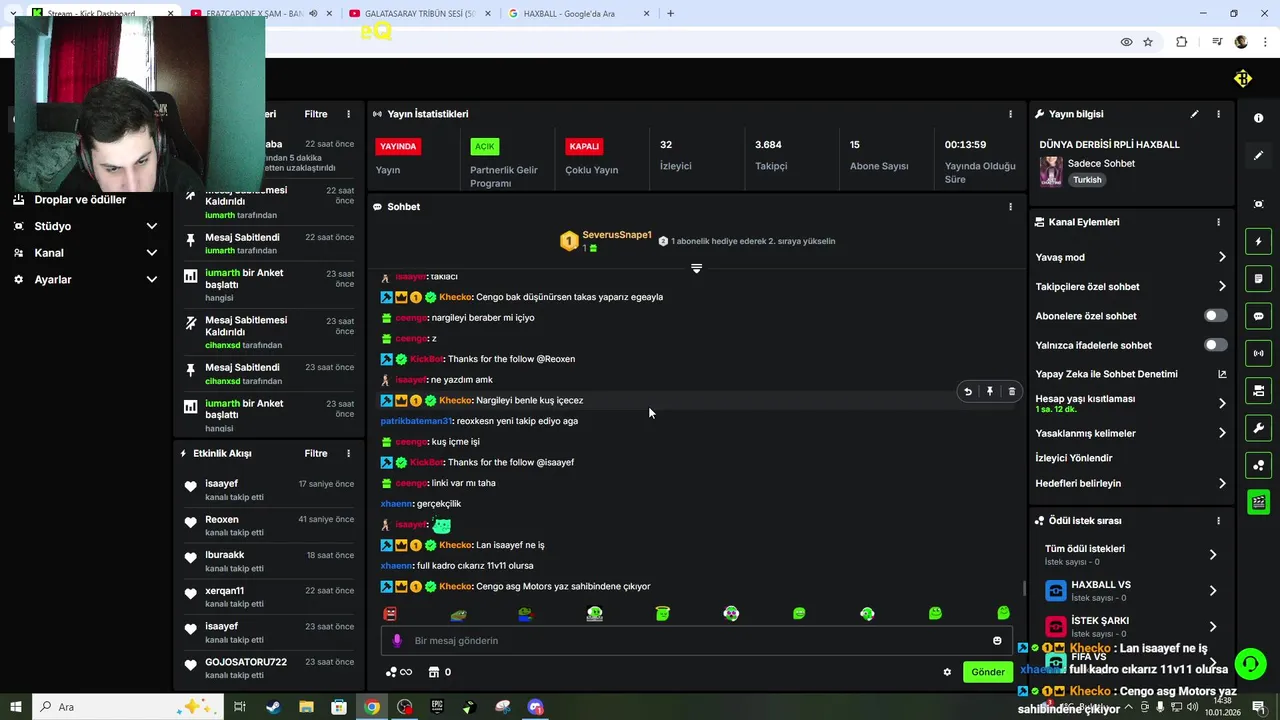
Task: Open Yayın bilgisi three-dot menu
Action: [x=1218, y=114]
